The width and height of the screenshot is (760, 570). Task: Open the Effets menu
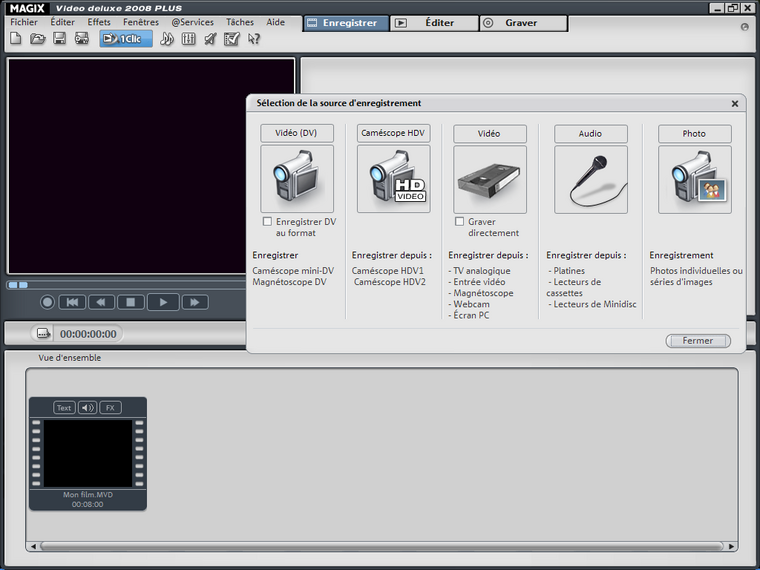click(x=99, y=22)
